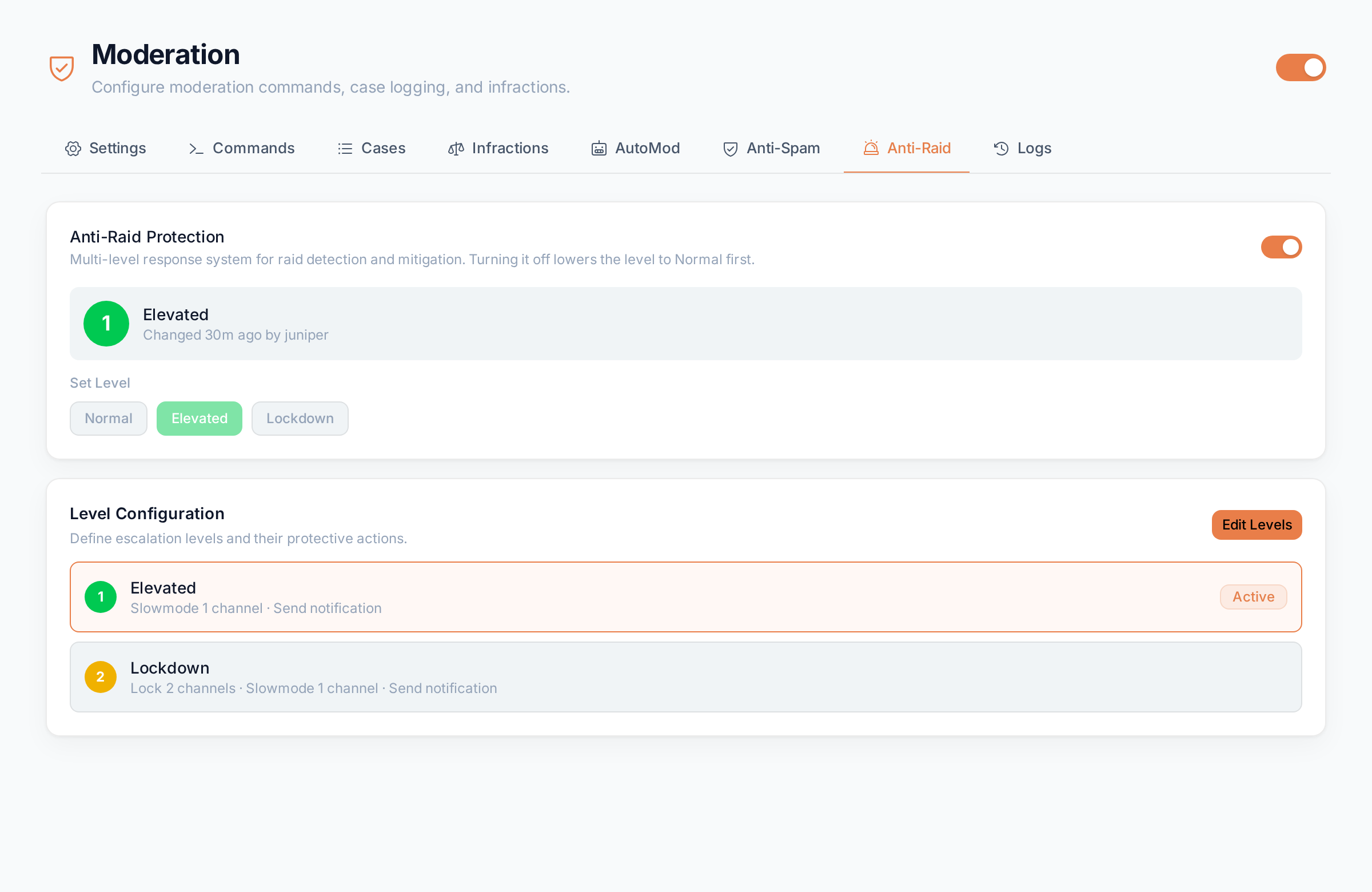1372x892 pixels.
Task: Click the green level 1 badge in status banner
Action: click(x=106, y=324)
